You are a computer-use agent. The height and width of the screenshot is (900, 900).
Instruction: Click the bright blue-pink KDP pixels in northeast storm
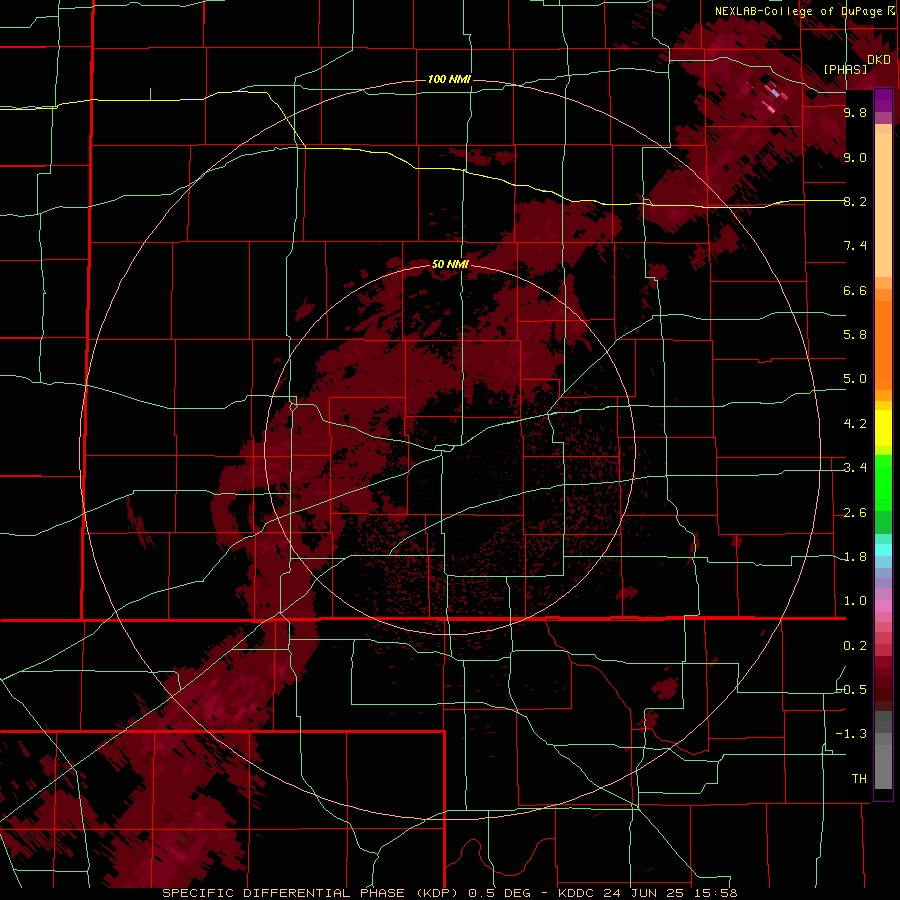774,92
